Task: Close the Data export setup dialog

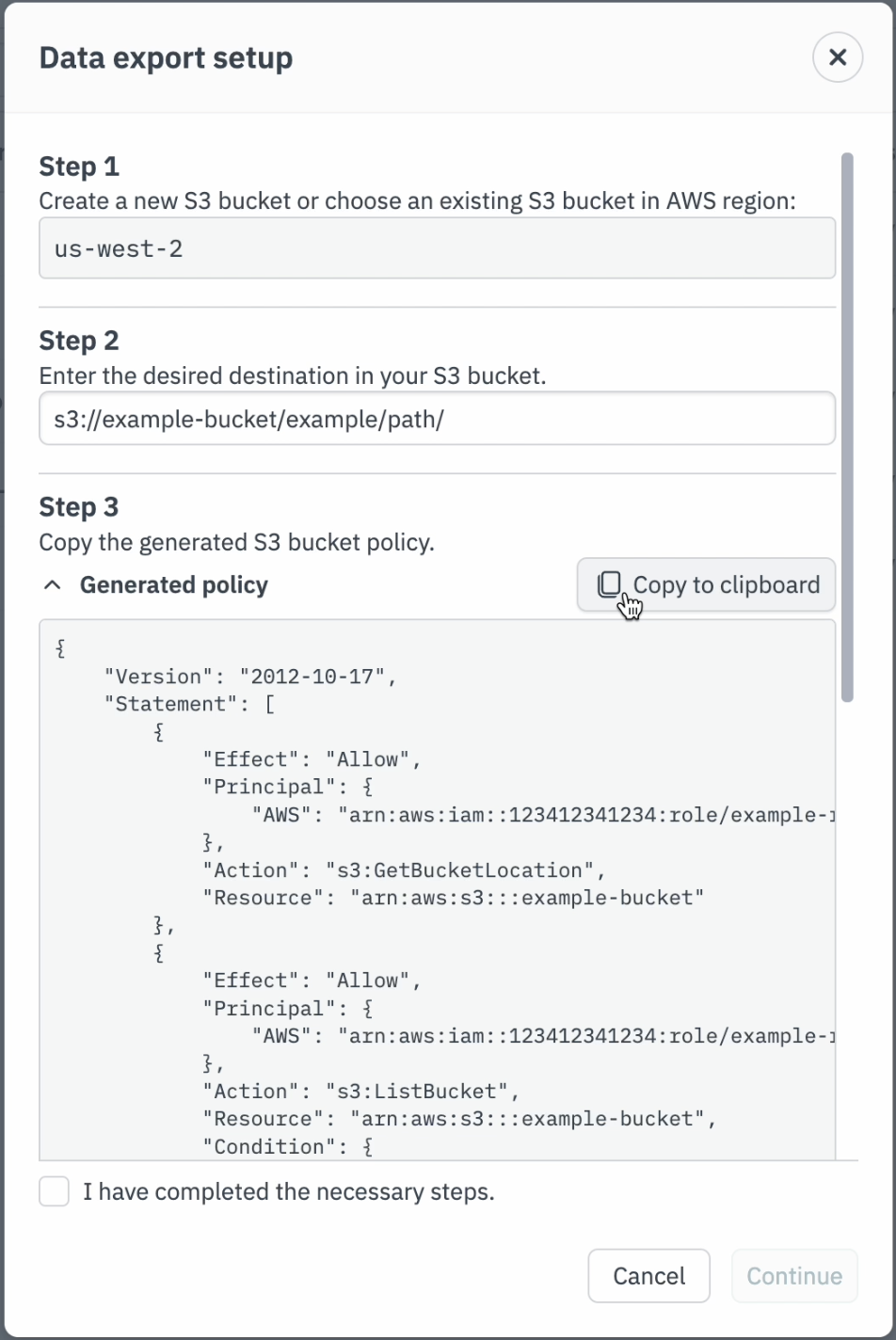Action: pyautogui.click(x=838, y=57)
